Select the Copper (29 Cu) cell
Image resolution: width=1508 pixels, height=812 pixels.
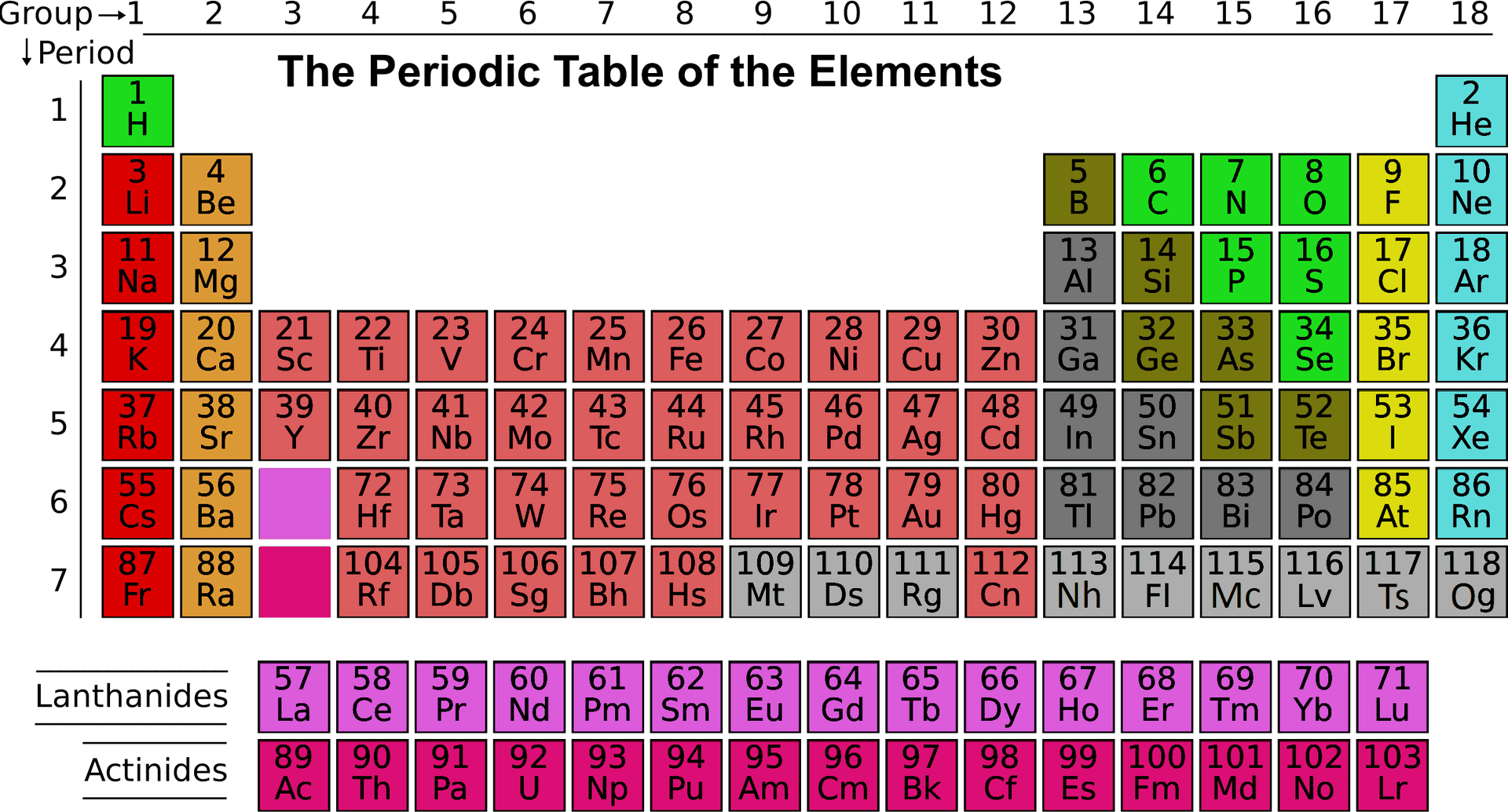[922, 346]
